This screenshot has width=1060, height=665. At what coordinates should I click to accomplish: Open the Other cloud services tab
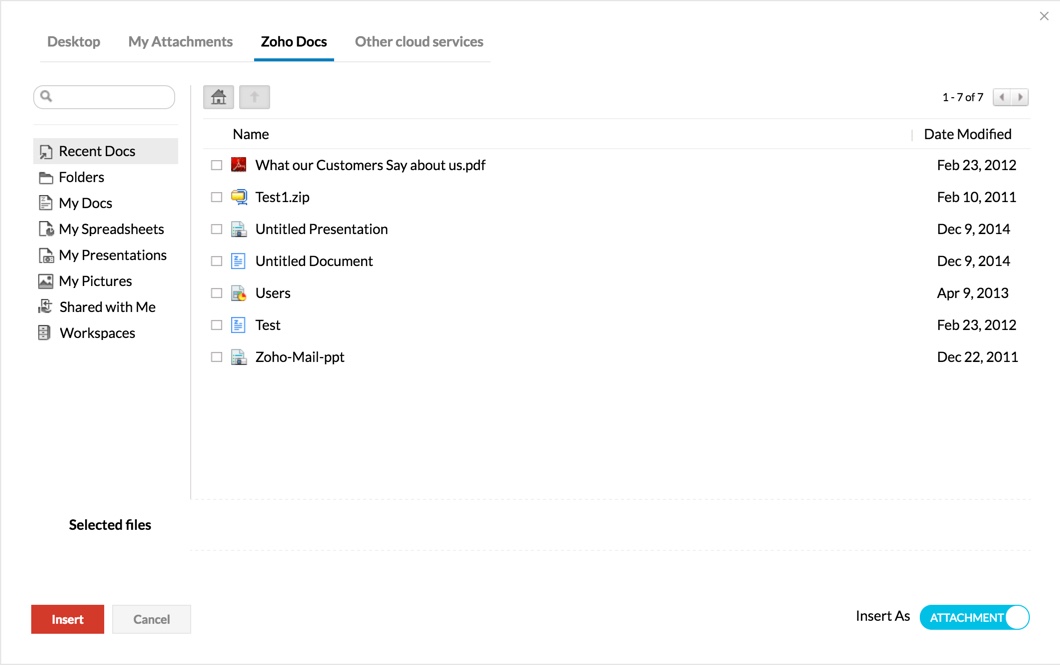(x=419, y=42)
